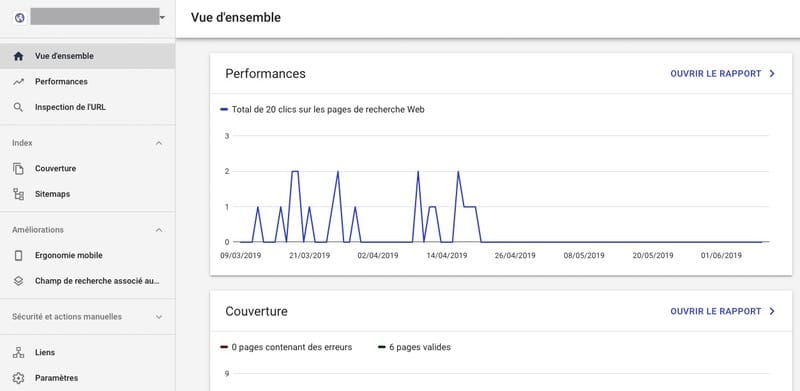Click the layers icon for Champ de recherche
The height and width of the screenshot is (391, 800).
[18, 281]
